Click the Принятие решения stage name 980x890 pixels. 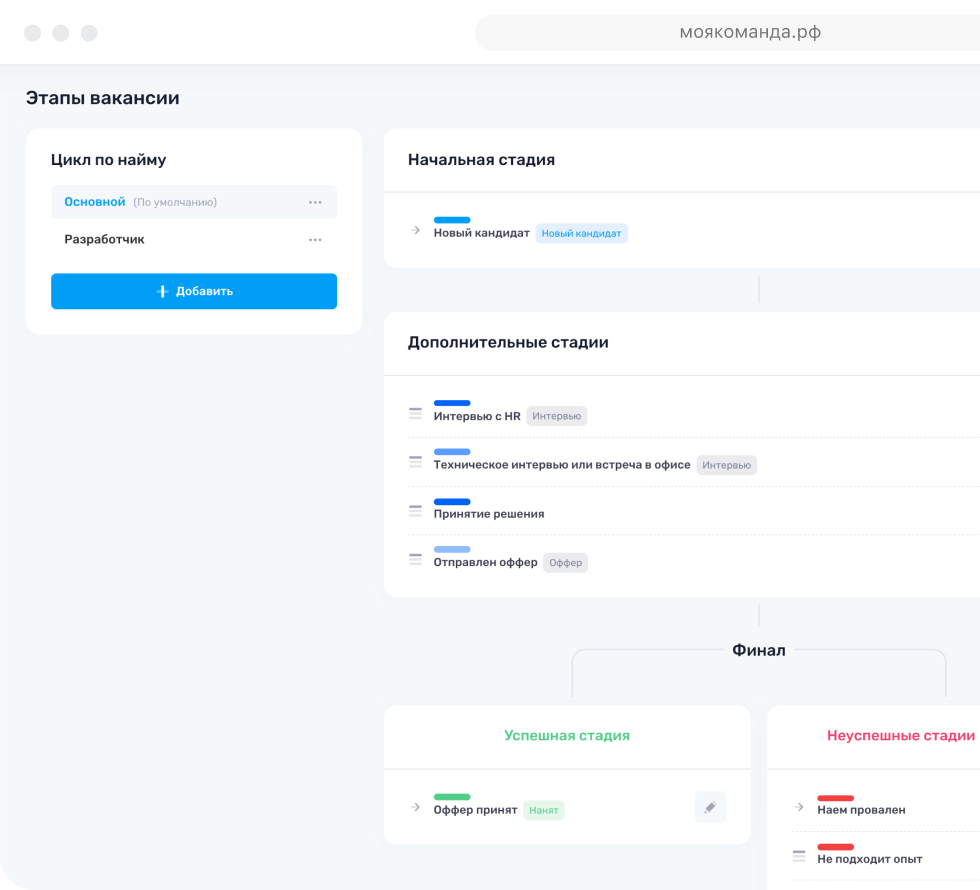(x=489, y=514)
